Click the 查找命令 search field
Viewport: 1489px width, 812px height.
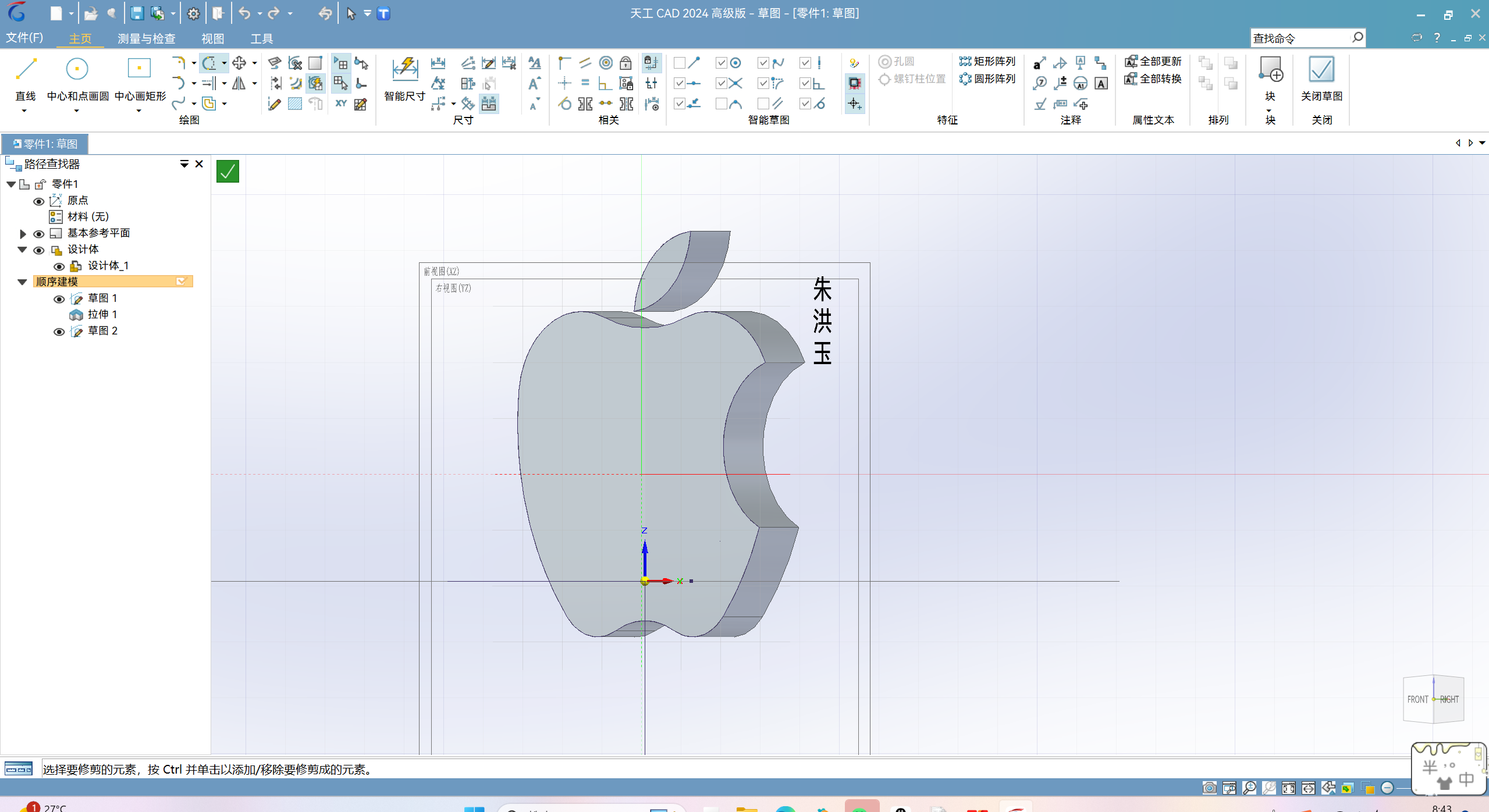1300,38
